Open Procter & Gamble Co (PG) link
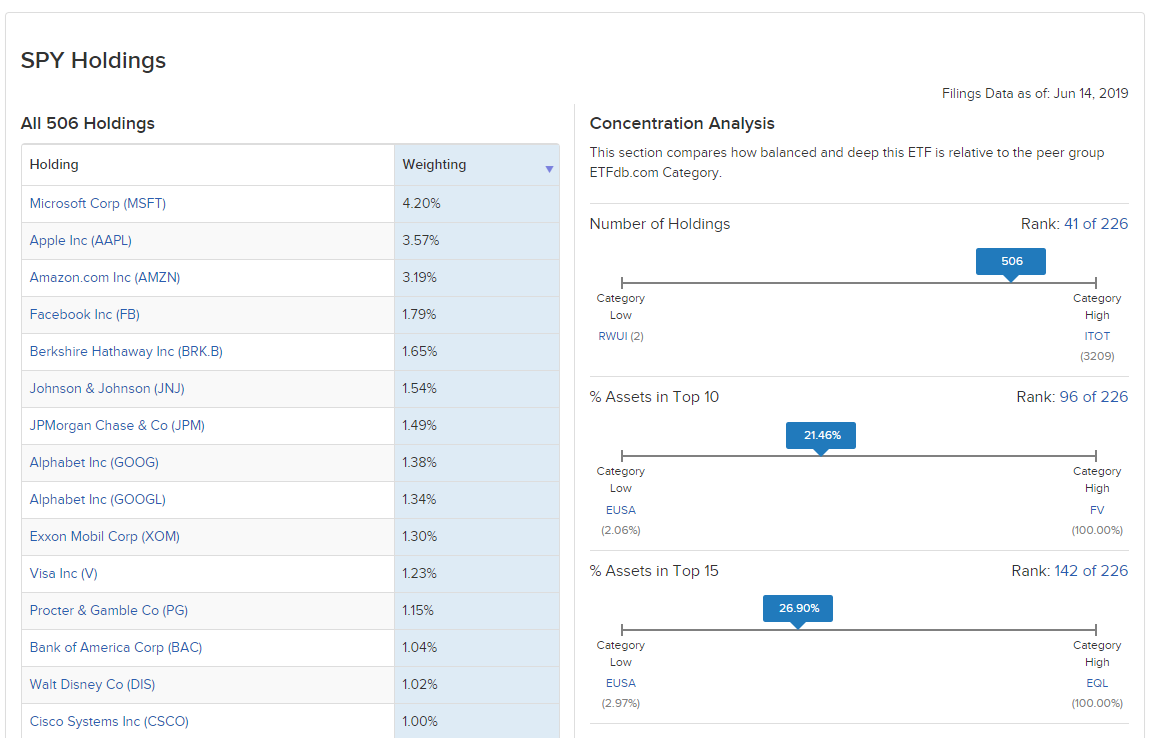Screen dimensions: 1151x738 pyautogui.click(x=109, y=610)
